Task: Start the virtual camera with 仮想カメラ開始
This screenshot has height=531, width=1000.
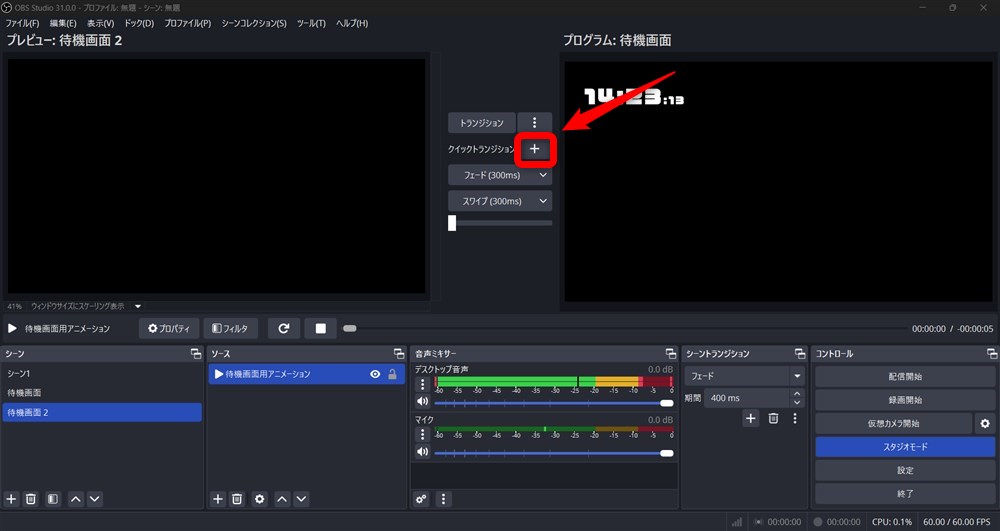Action: pyautogui.click(x=893, y=423)
